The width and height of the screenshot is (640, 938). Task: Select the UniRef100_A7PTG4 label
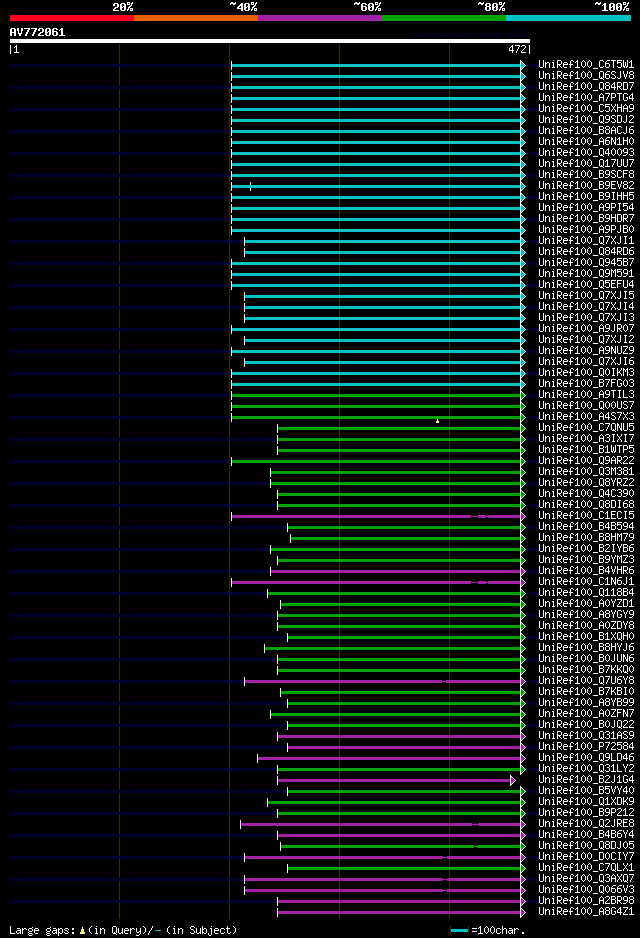[x=586, y=97]
